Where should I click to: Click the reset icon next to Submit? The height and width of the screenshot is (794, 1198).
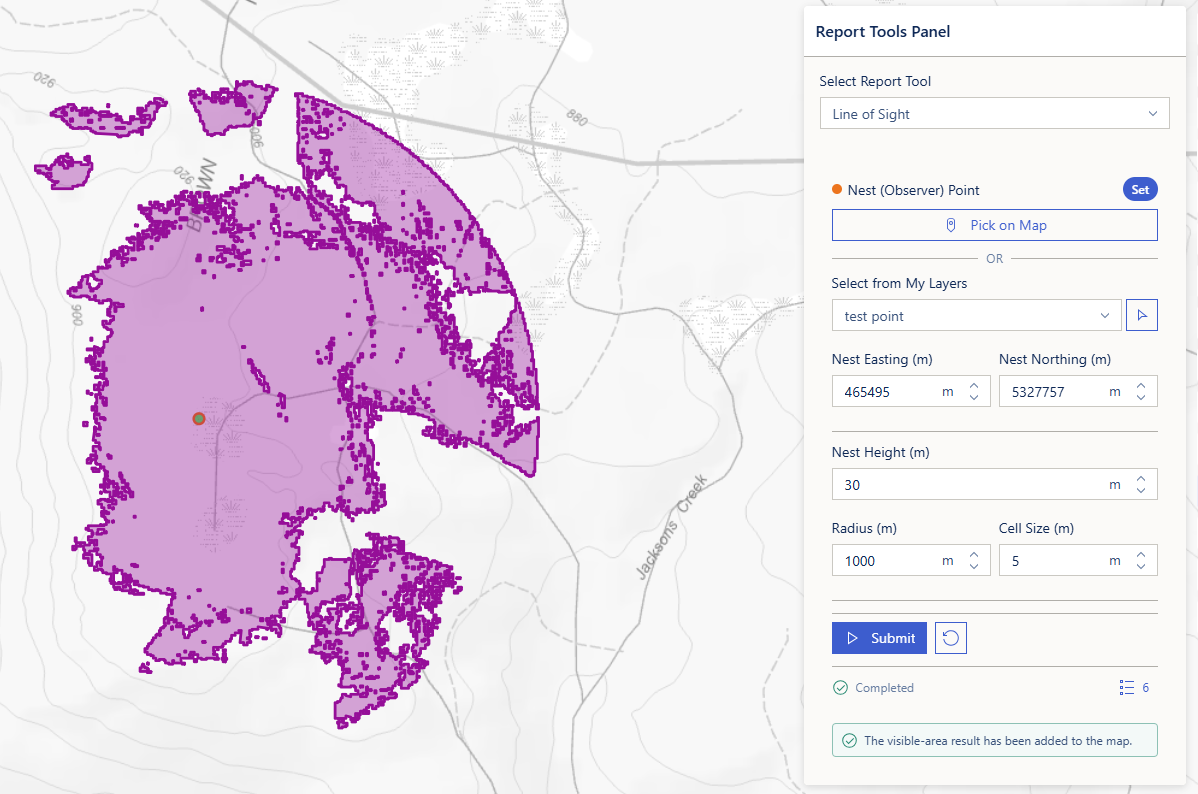pos(950,638)
